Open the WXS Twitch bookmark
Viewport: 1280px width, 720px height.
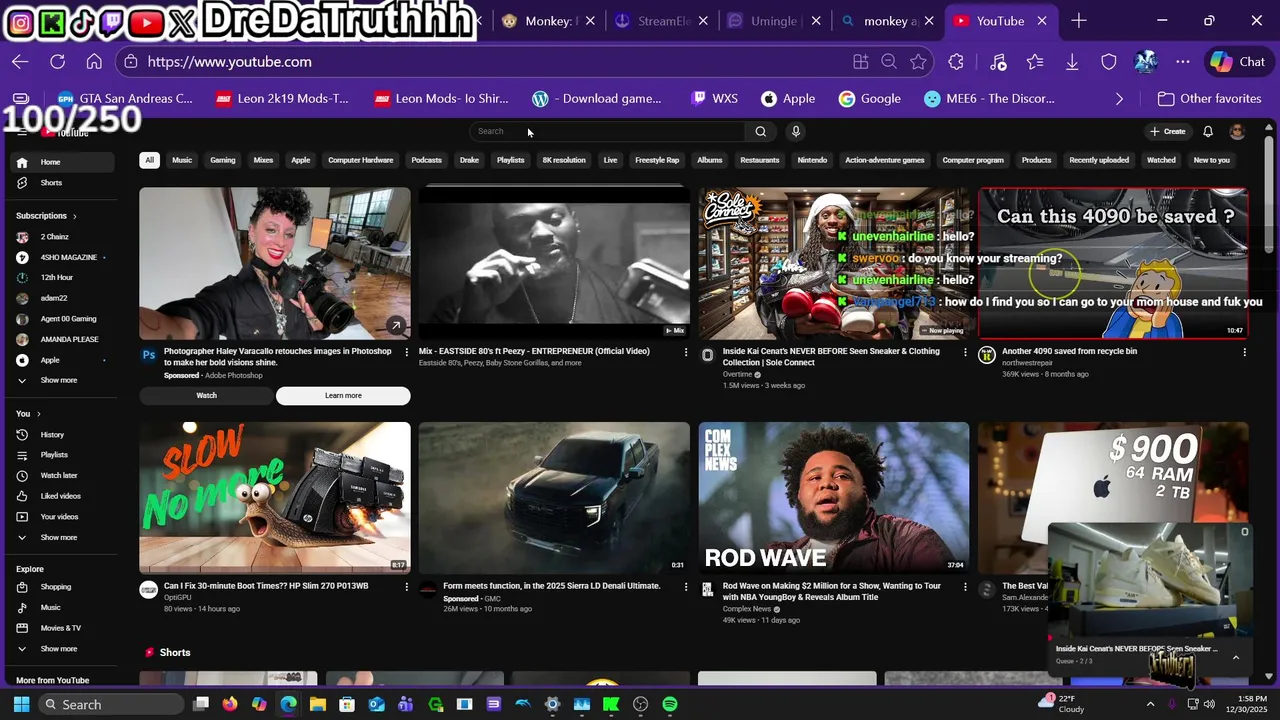pyautogui.click(x=714, y=99)
